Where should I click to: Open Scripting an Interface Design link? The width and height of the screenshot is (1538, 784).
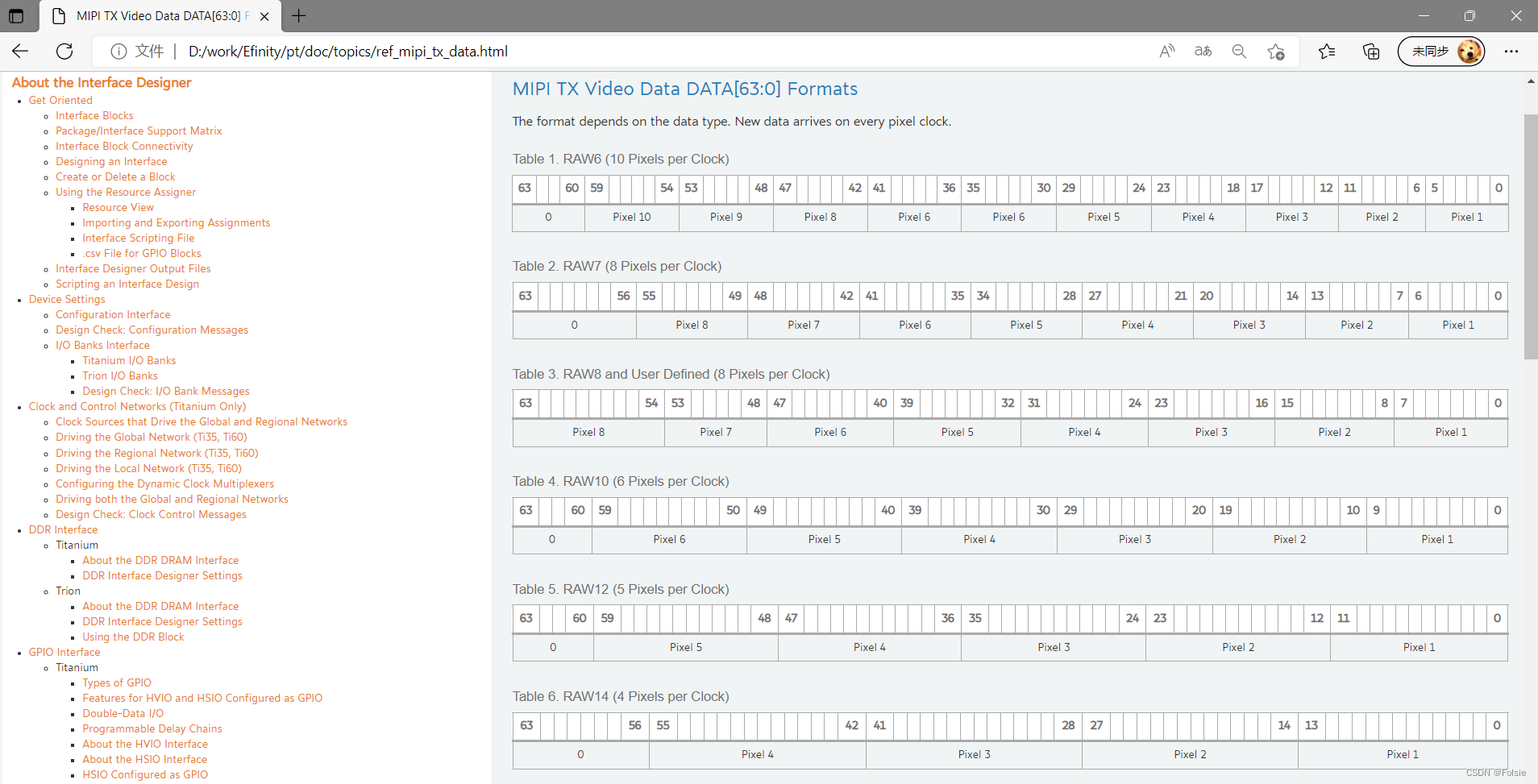tap(127, 284)
